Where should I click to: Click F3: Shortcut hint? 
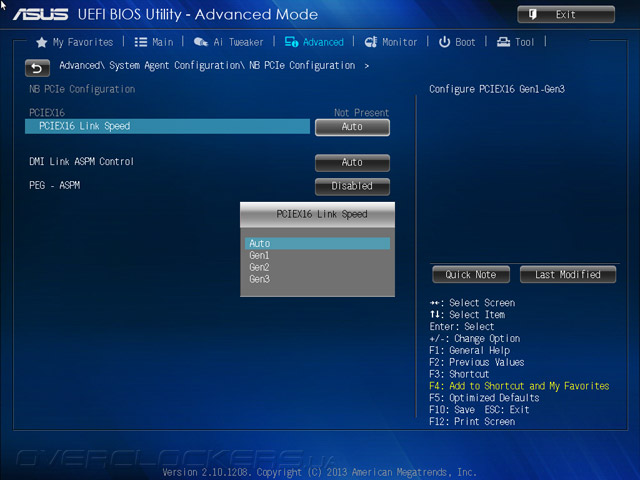click(x=459, y=374)
